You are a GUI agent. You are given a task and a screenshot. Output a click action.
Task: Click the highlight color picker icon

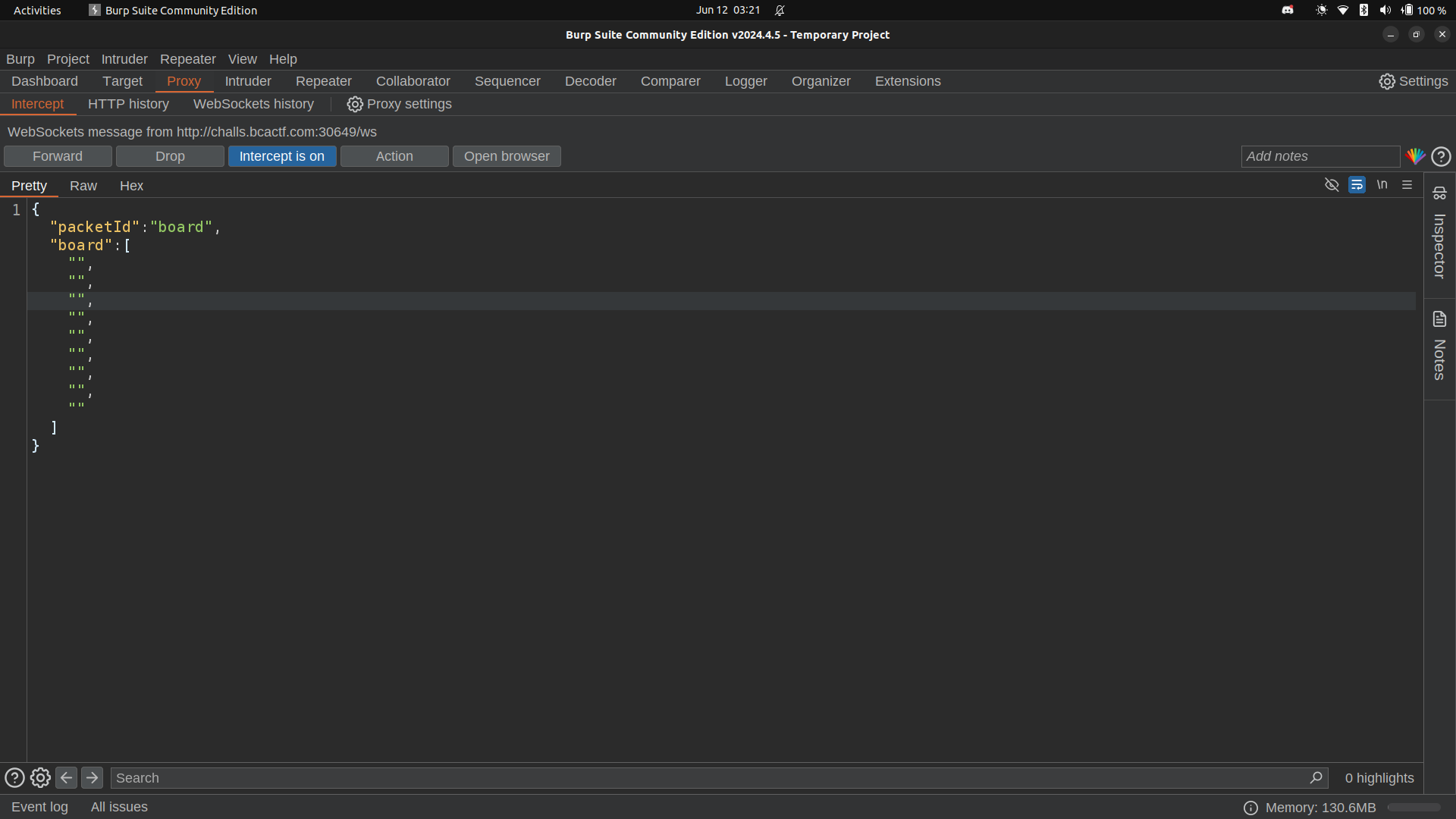pos(1415,156)
